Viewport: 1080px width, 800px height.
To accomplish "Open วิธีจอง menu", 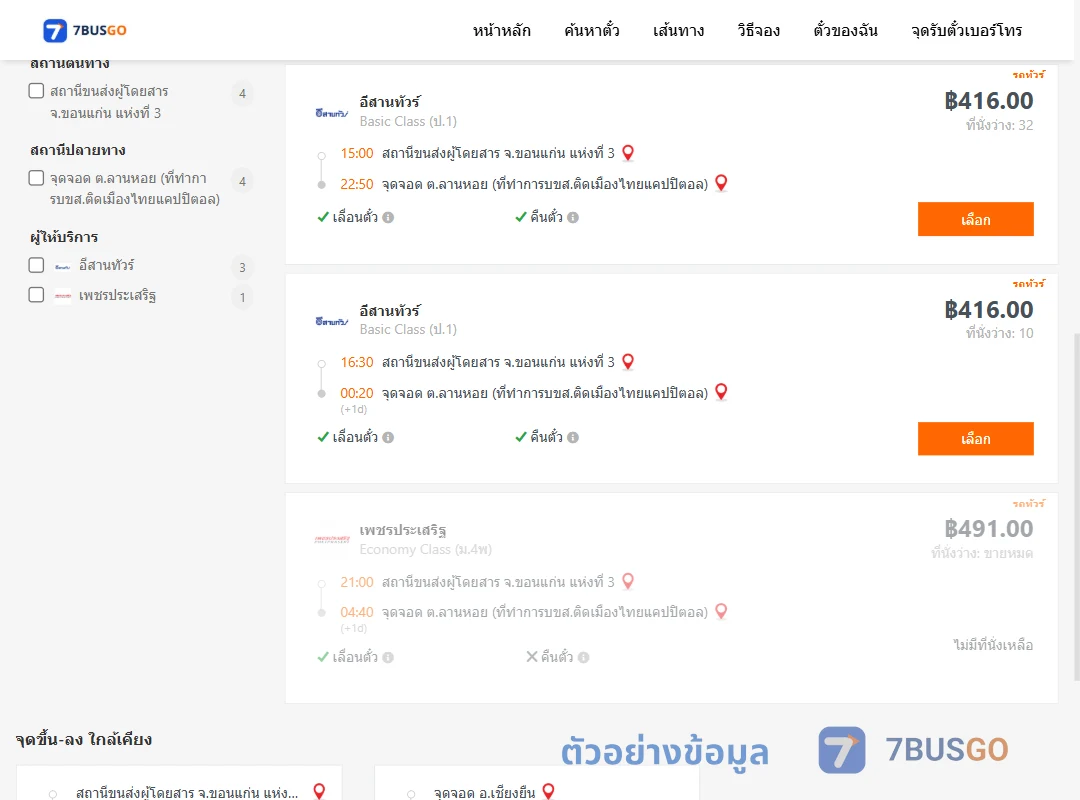I will [758, 30].
